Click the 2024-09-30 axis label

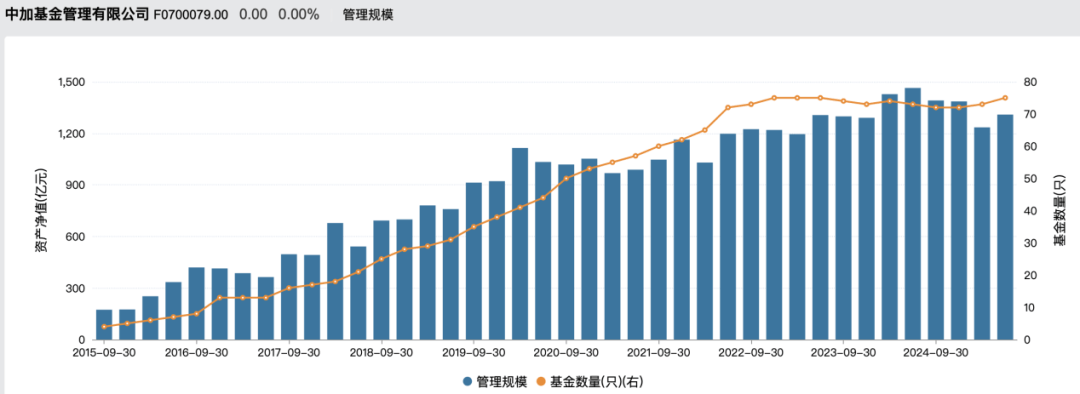click(x=935, y=352)
